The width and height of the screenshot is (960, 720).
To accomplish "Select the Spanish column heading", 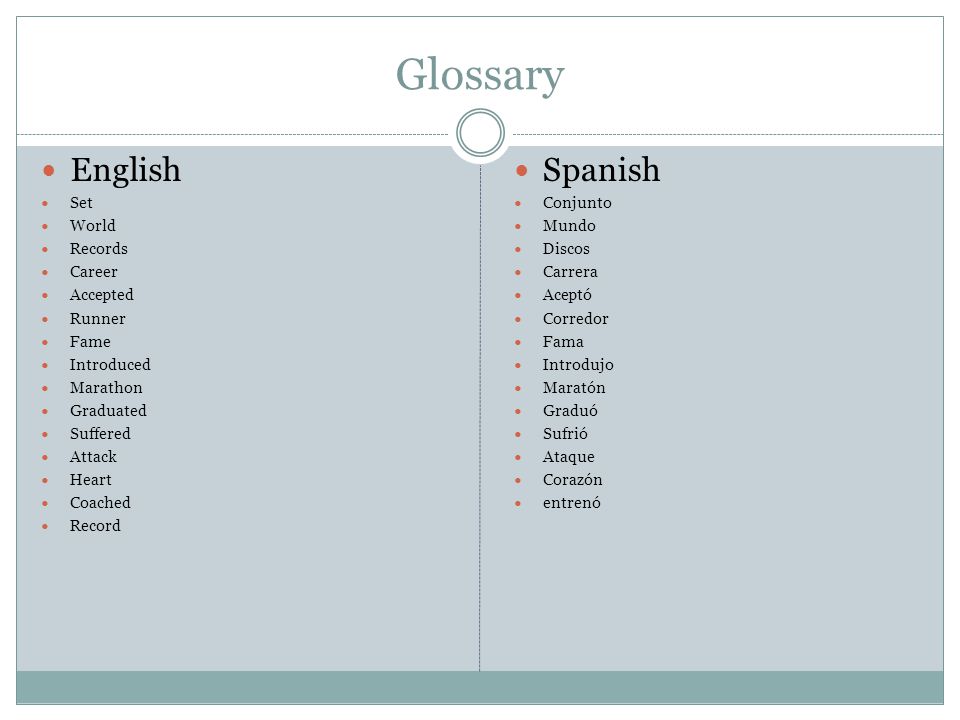I will (601, 170).
